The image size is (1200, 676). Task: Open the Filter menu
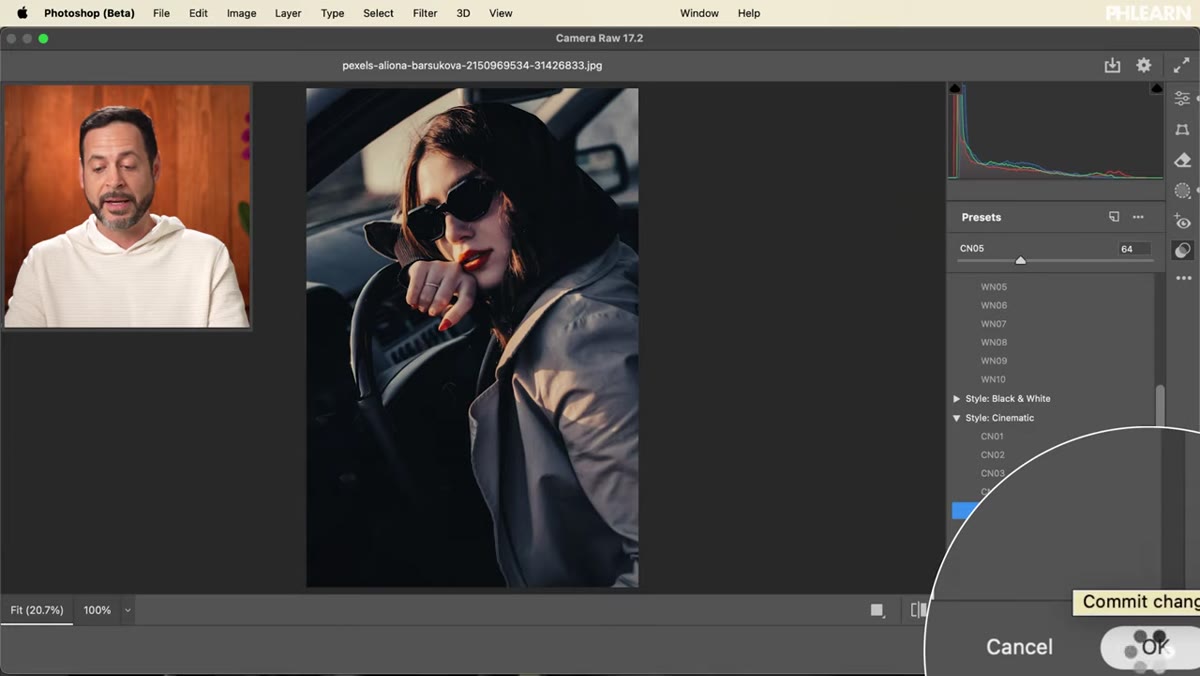(425, 13)
